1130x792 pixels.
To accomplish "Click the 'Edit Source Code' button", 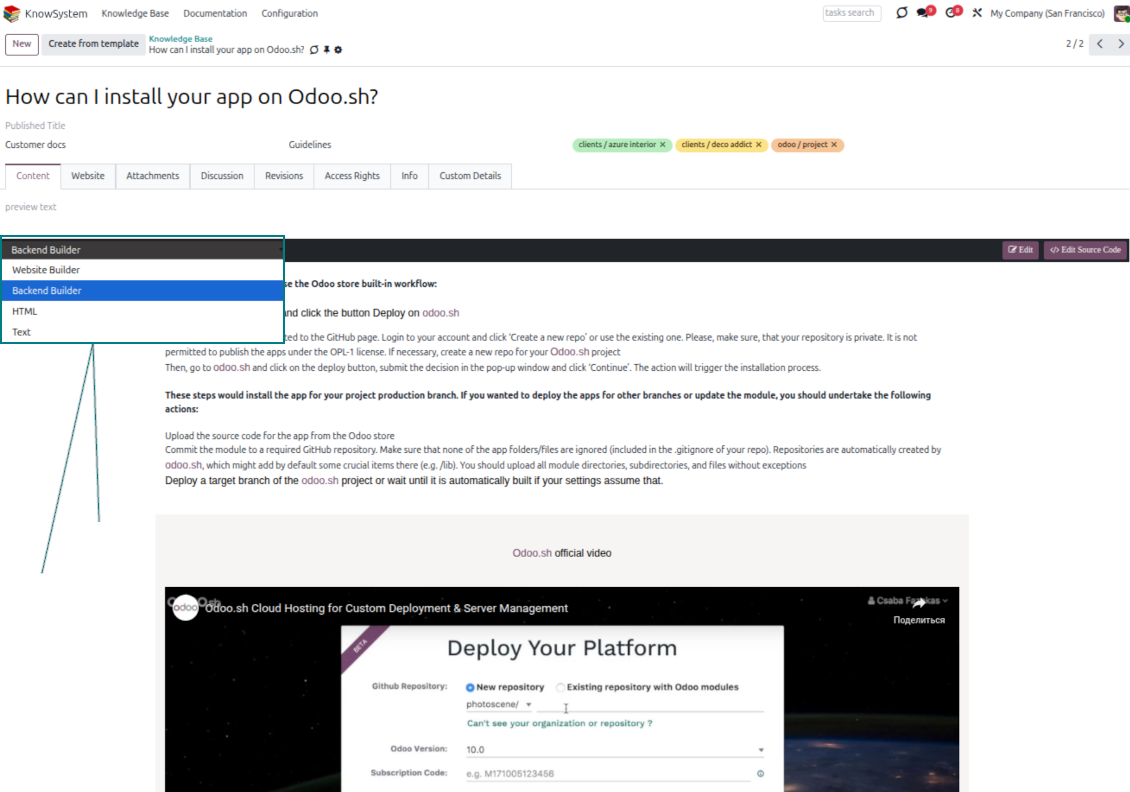I will (x=1085, y=250).
